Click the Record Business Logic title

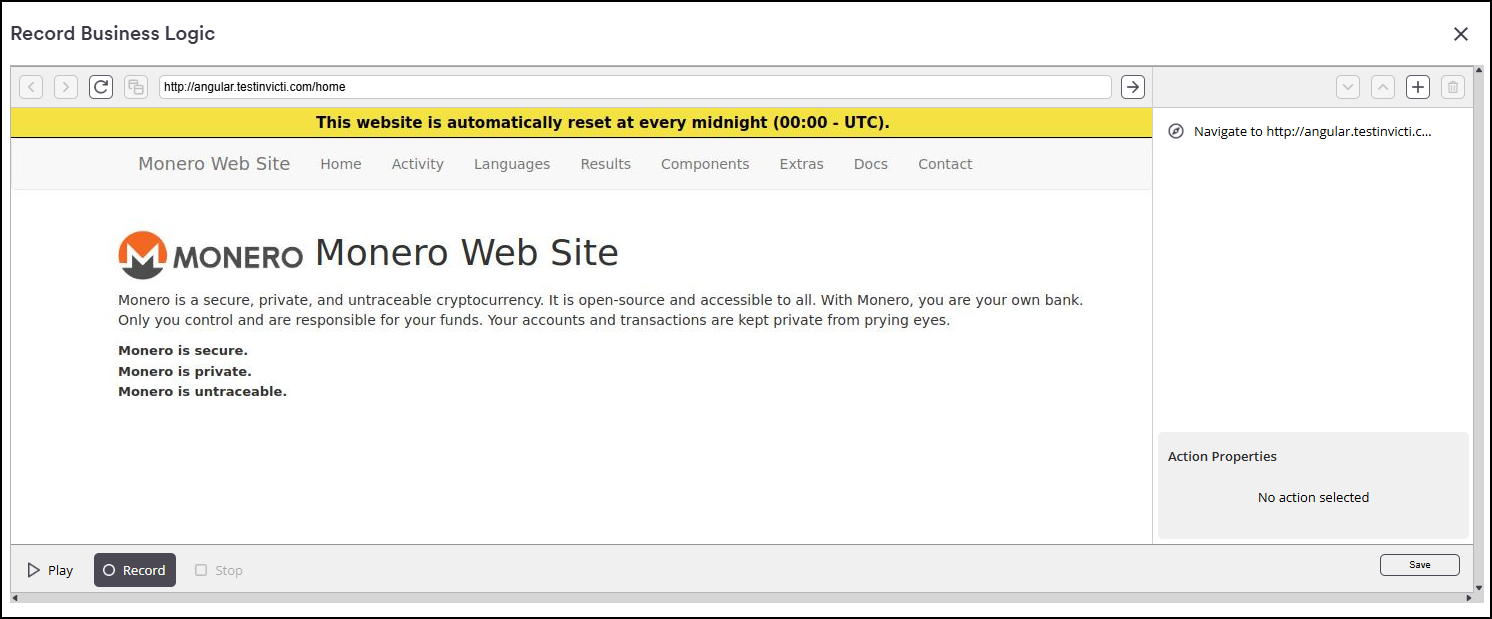[x=113, y=33]
